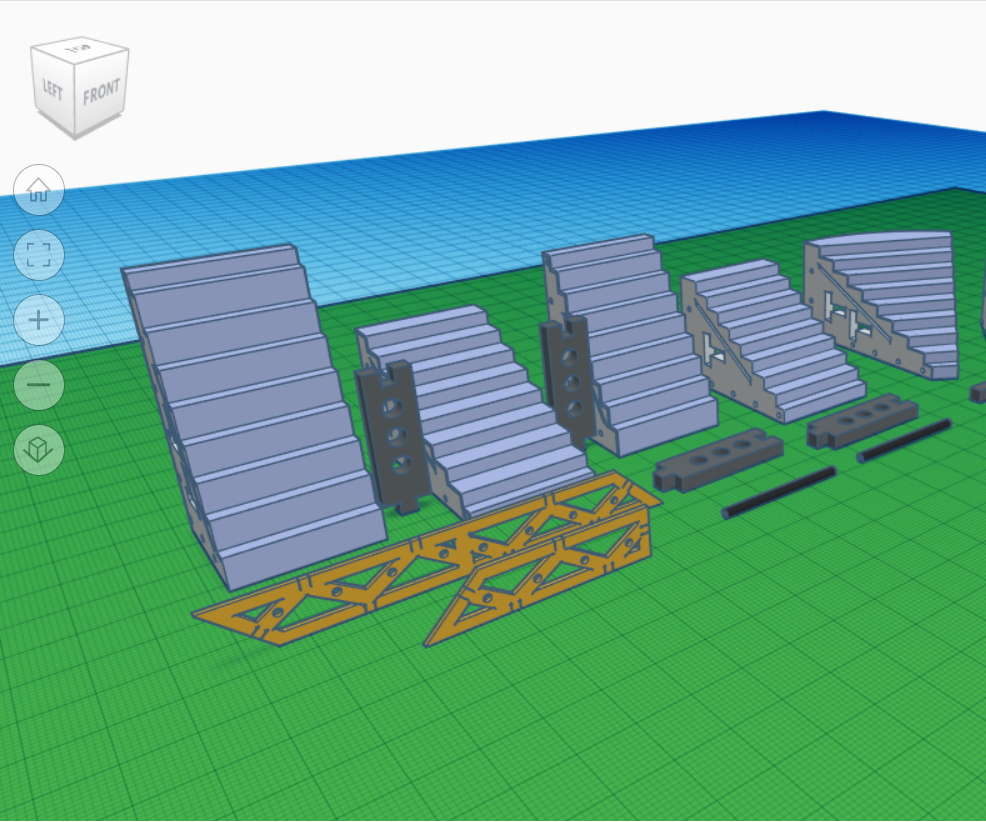Zoom in with the plus icon
Screen dimensions: 986x822
[39, 320]
